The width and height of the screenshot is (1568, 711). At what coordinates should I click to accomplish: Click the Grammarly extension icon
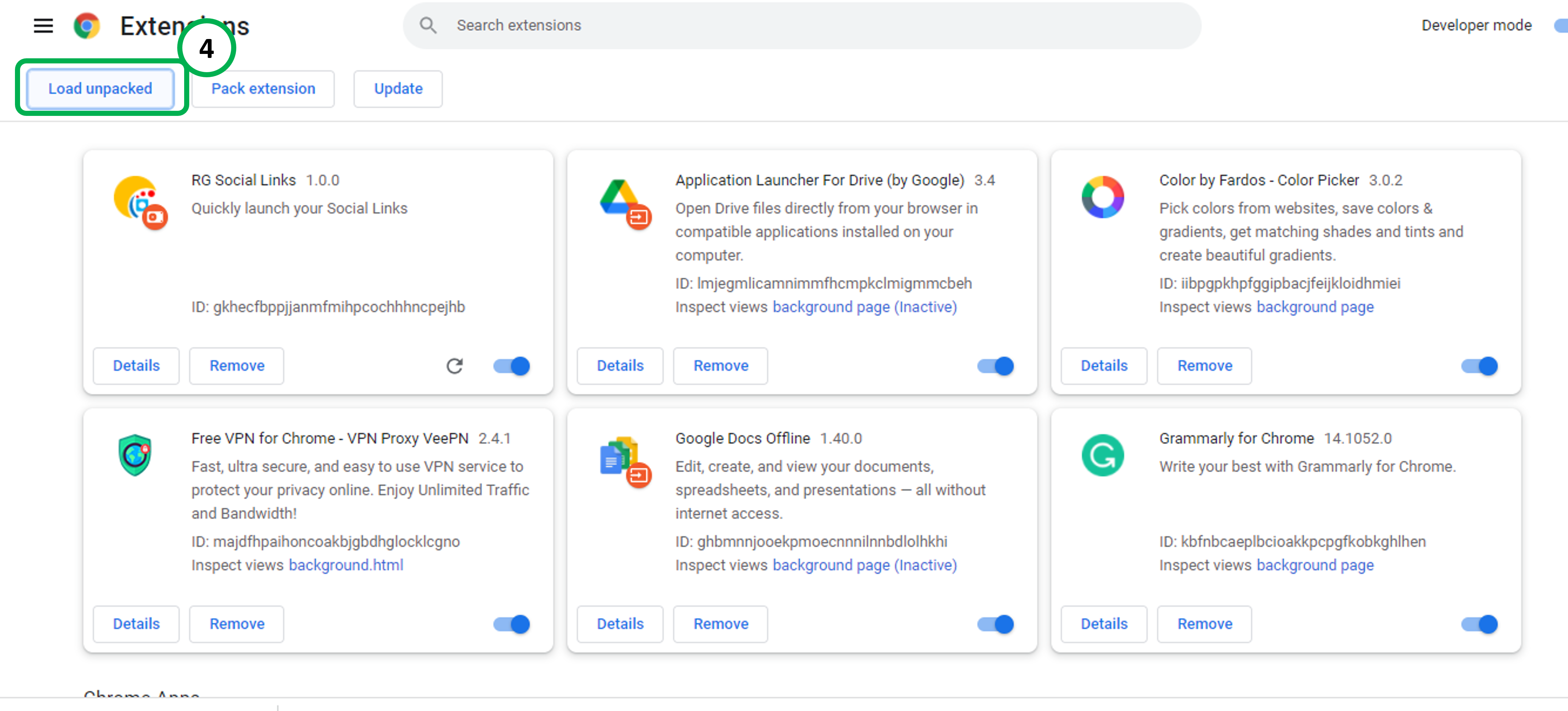pos(1102,455)
